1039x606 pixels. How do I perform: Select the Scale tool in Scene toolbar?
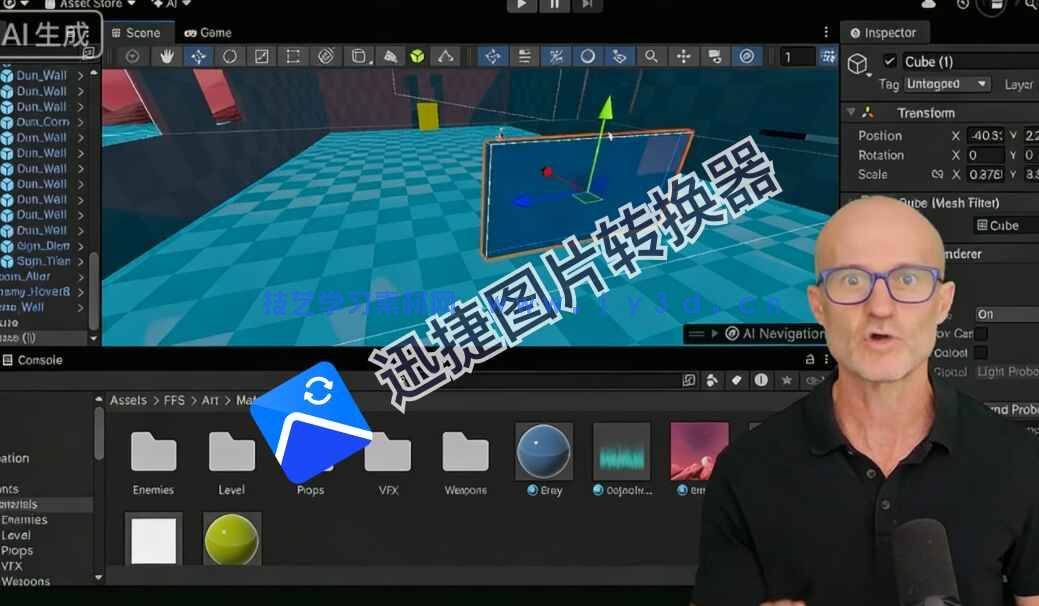pos(261,57)
